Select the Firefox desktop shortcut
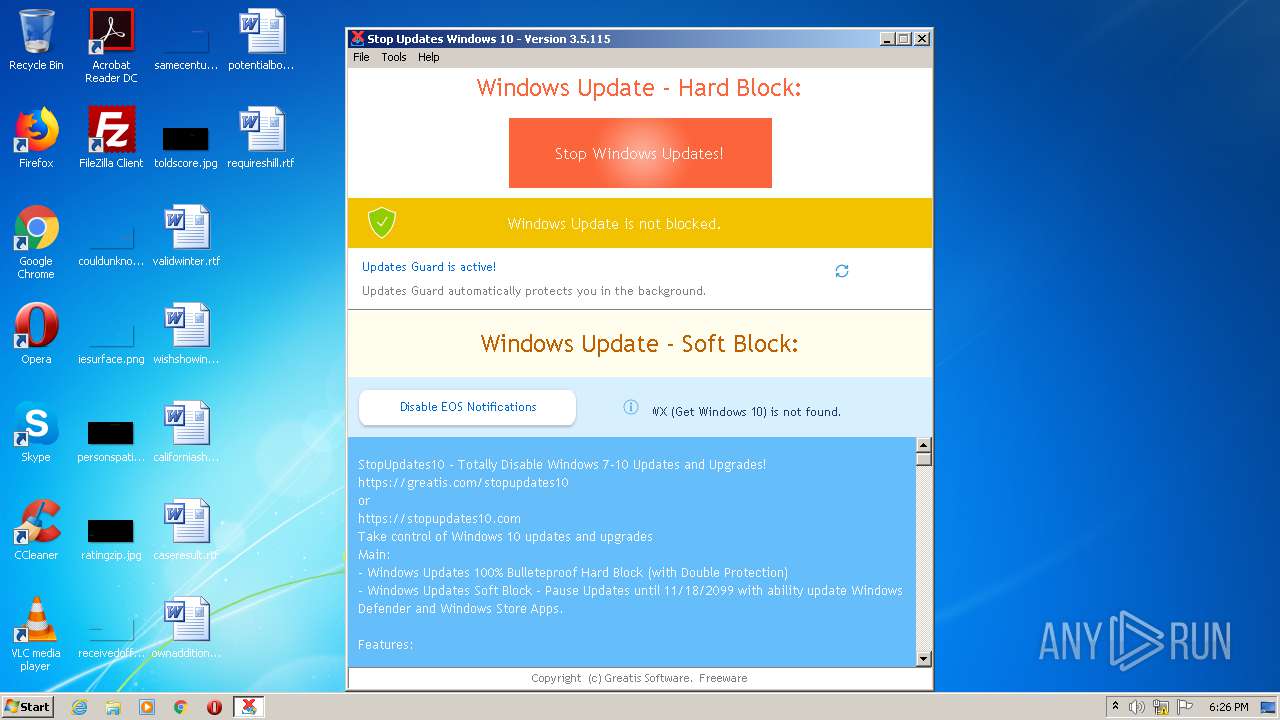Screen dimensions: 1280x720 36,138
